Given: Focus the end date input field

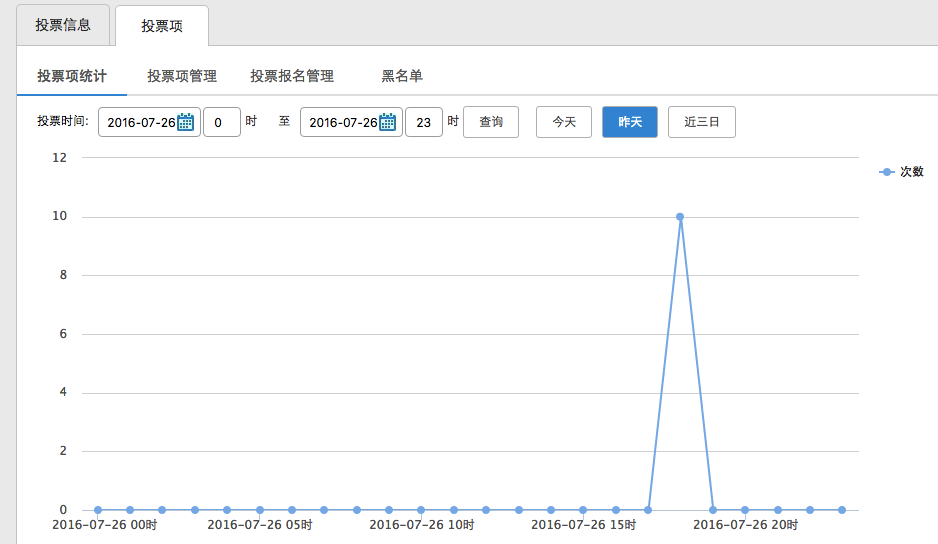Looking at the screenshot, I should click(342, 123).
